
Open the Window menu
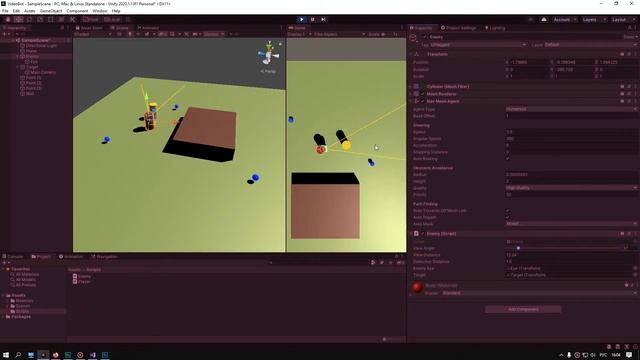click(x=100, y=11)
